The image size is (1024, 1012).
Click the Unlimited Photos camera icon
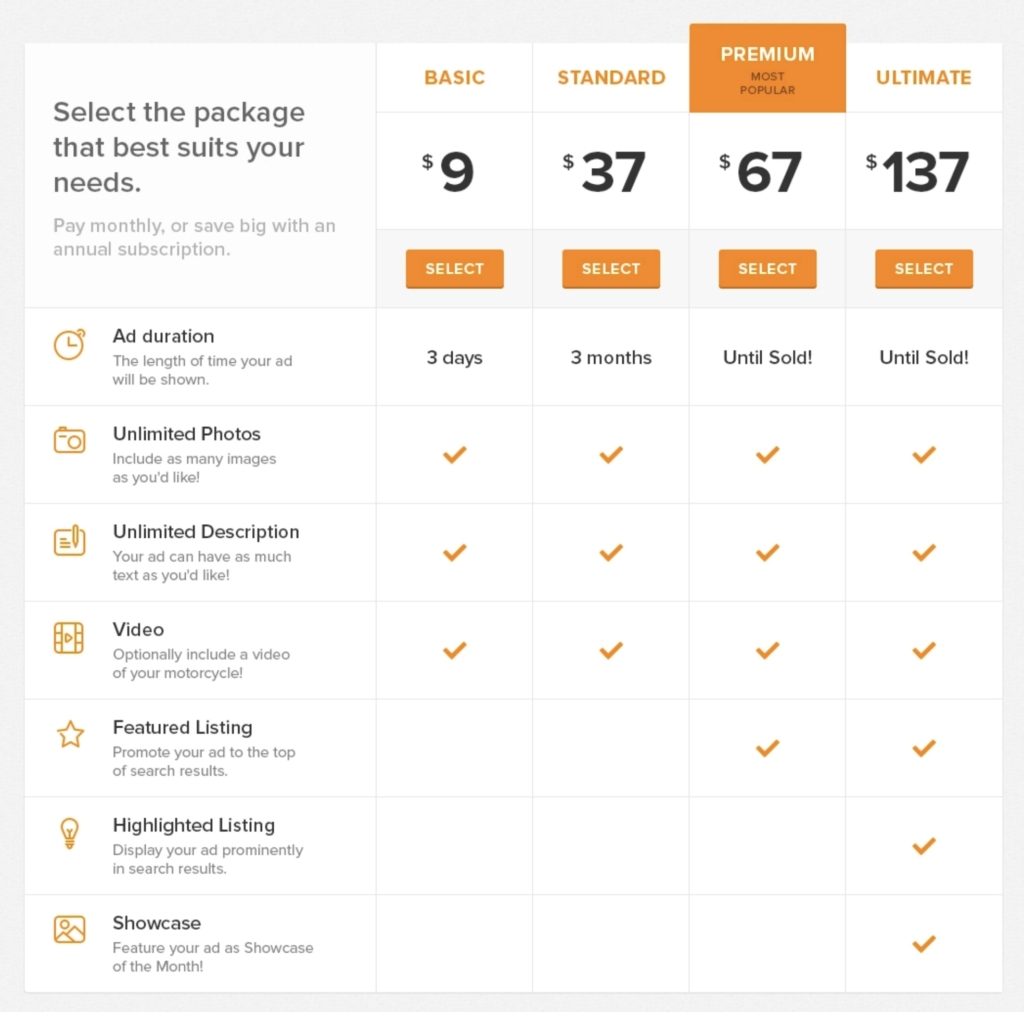pos(69,440)
